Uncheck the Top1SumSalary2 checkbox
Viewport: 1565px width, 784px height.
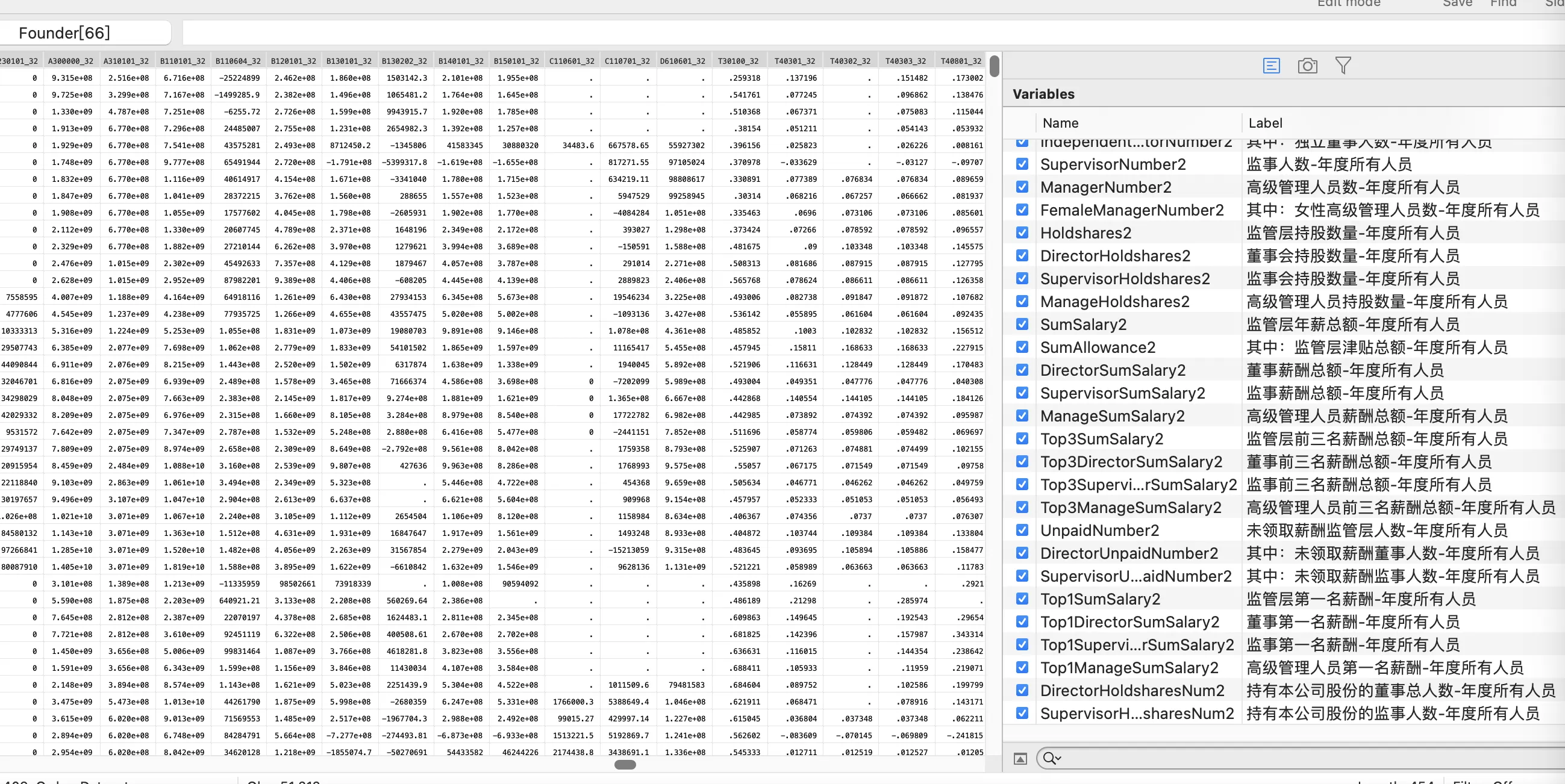pos(1022,599)
